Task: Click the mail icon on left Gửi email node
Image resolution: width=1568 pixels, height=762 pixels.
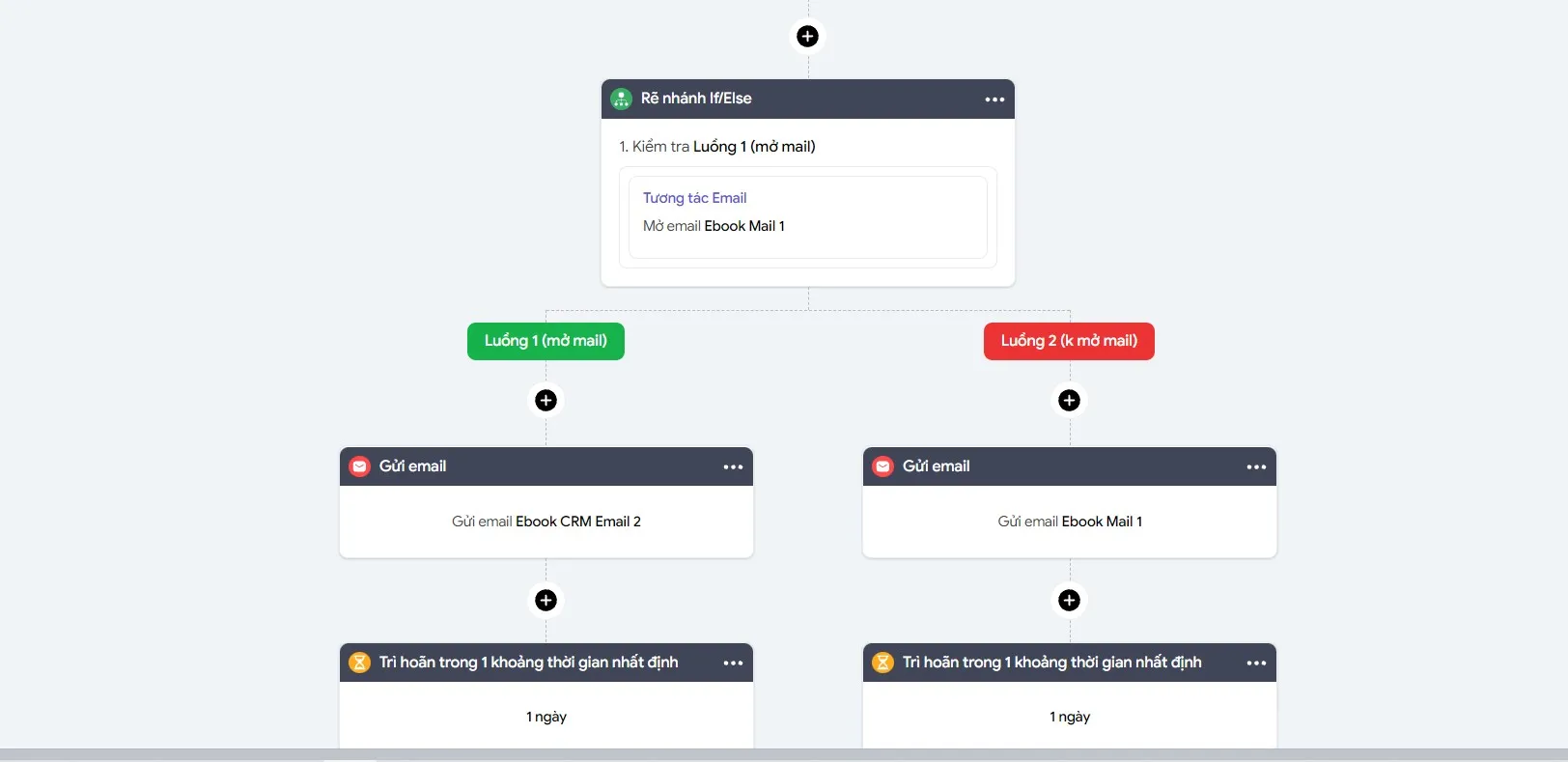Action: click(359, 466)
